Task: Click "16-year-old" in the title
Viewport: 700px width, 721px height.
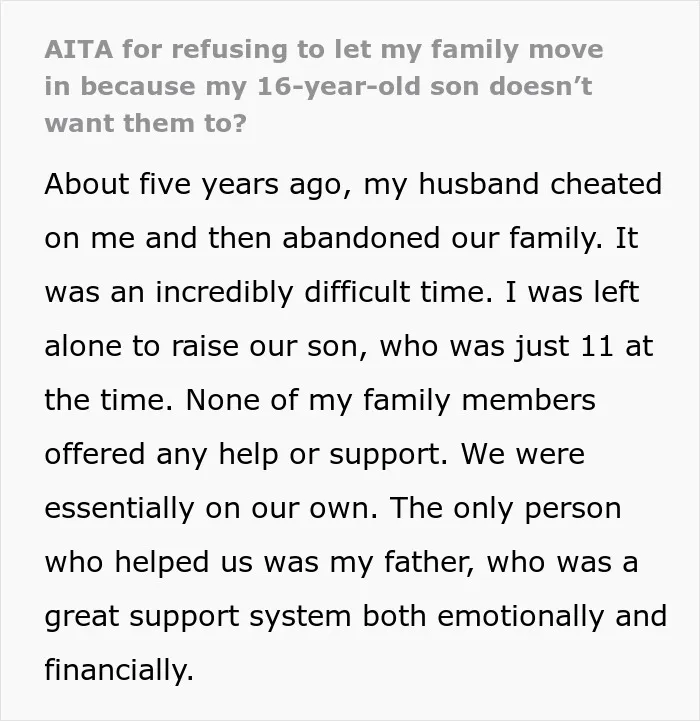Action: [x=339, y=86]
